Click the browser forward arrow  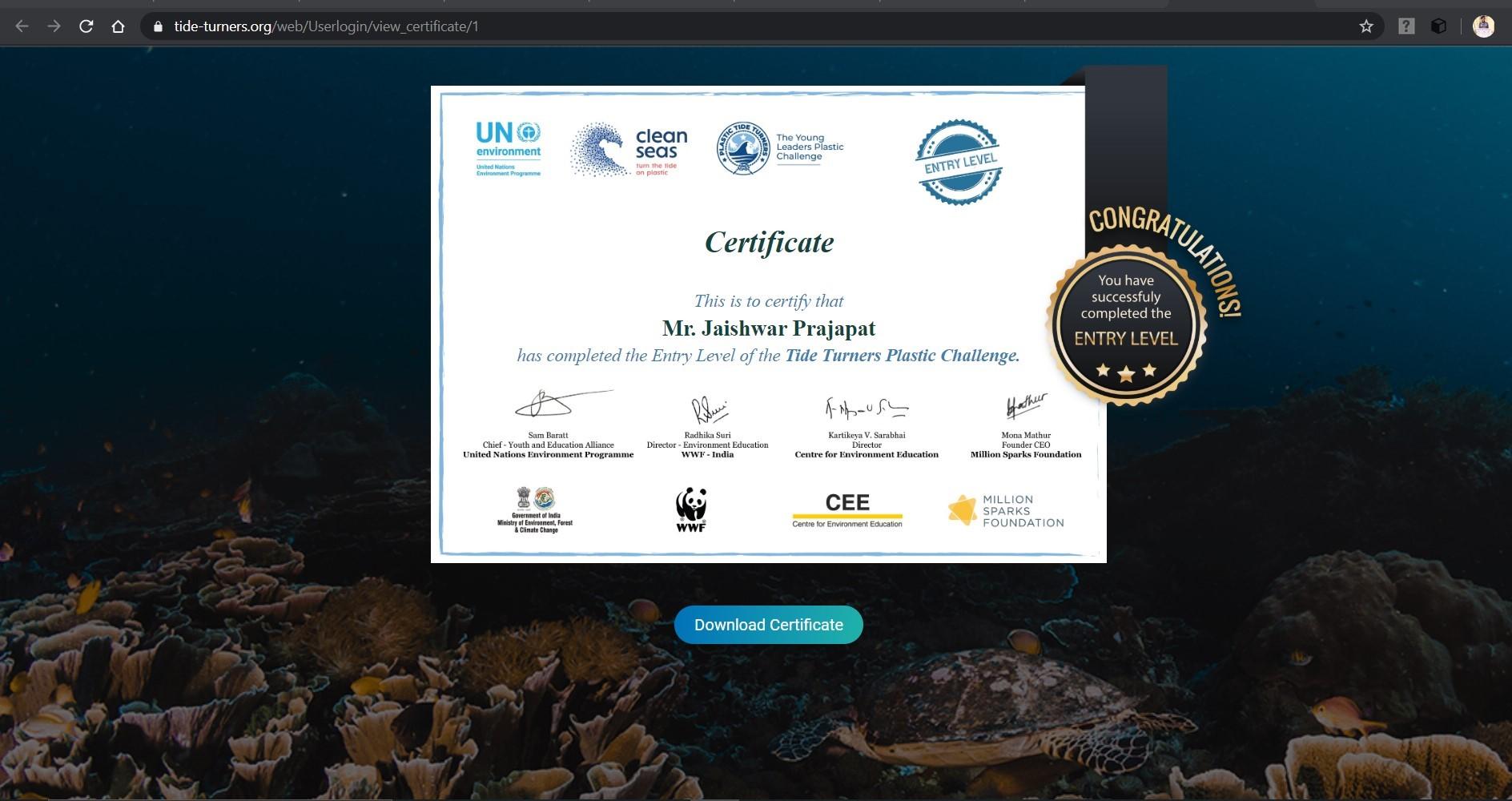54,26
